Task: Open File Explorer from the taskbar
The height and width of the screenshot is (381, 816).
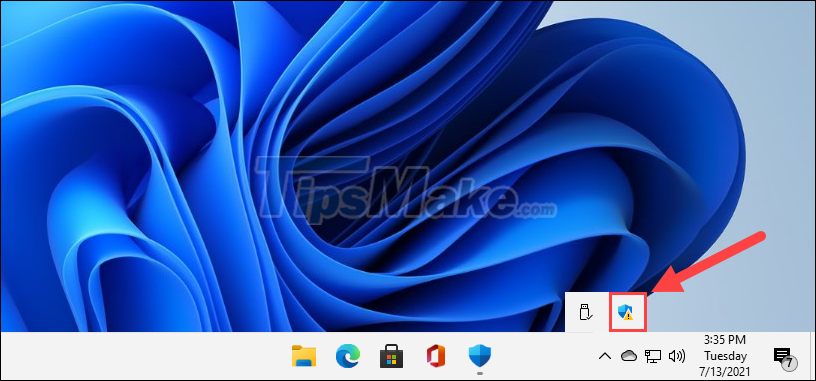Action: coord(304,356)
